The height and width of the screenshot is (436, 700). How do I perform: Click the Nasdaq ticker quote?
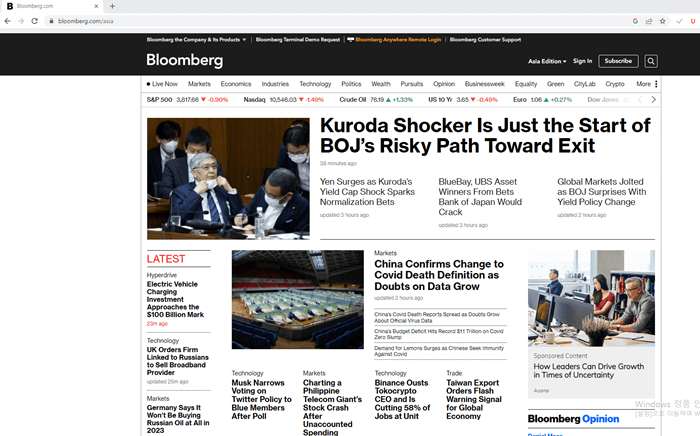point(283,100)
